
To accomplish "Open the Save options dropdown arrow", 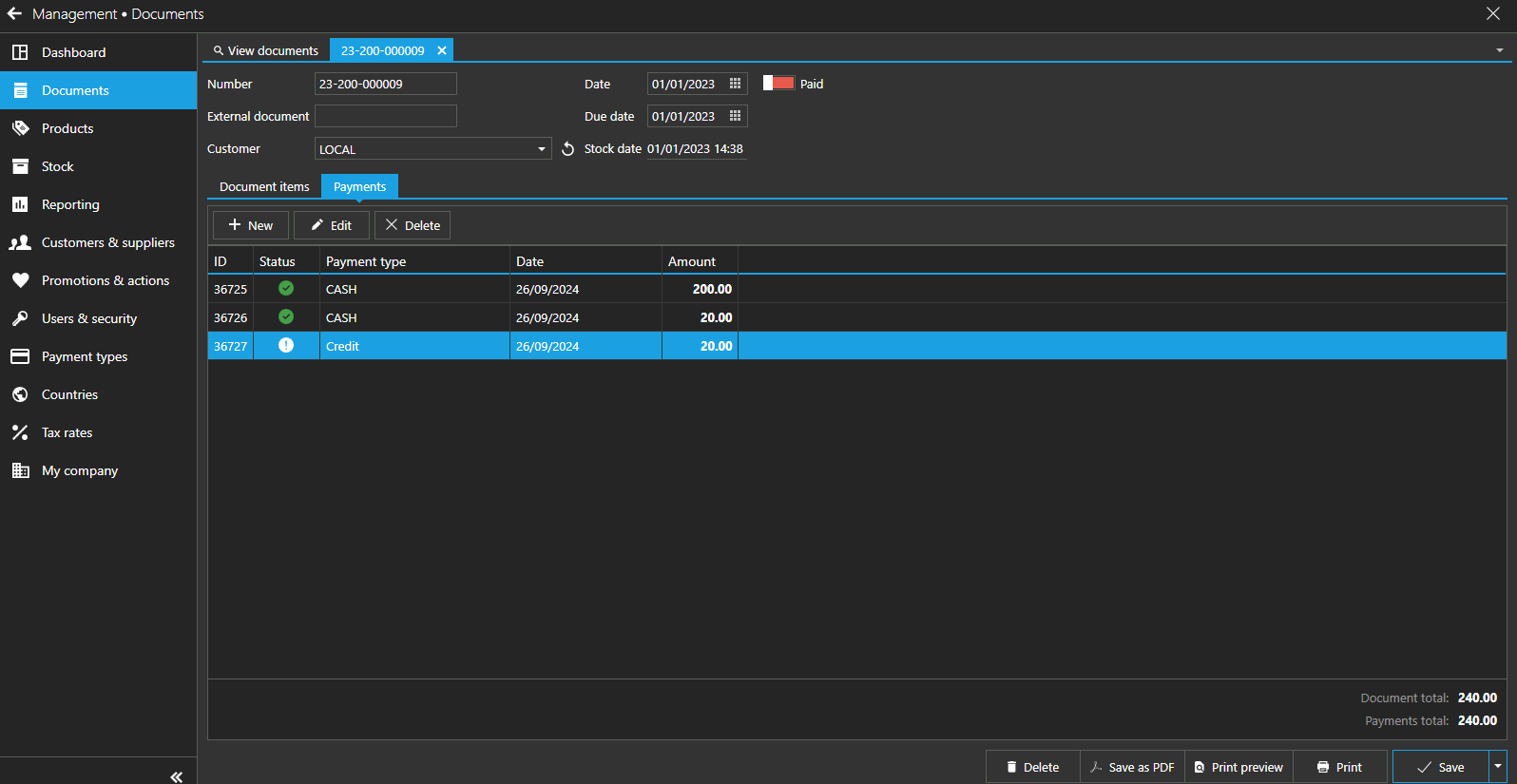I will coord(1498,767).
